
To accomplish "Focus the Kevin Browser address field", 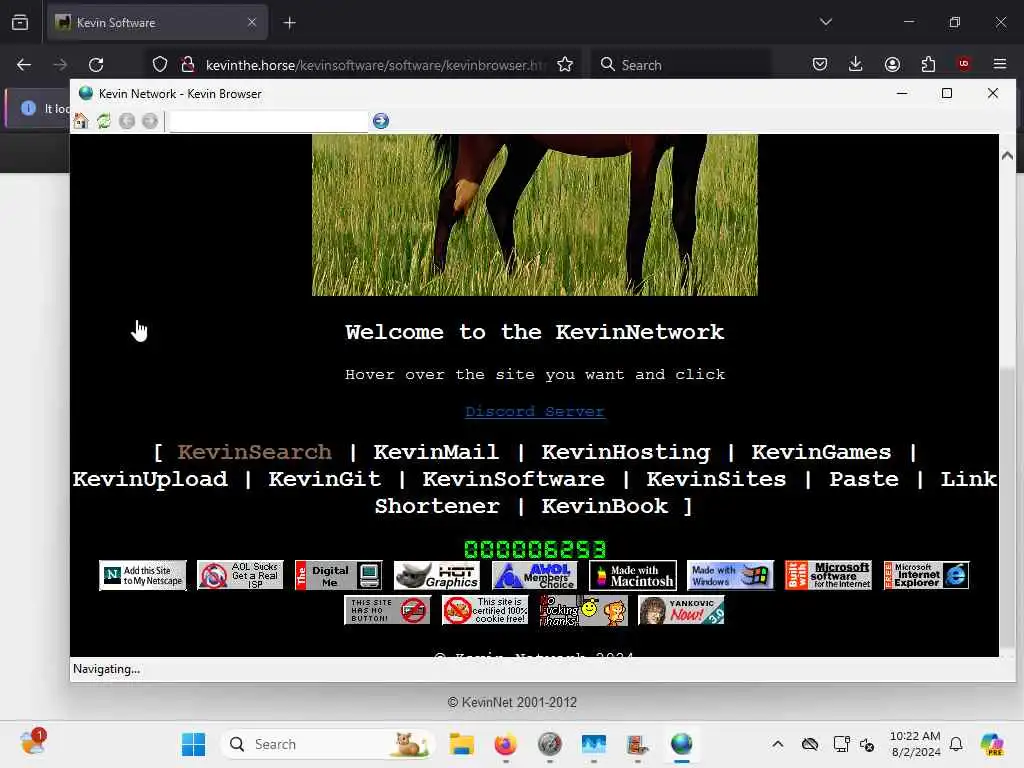I will point(268,121).
